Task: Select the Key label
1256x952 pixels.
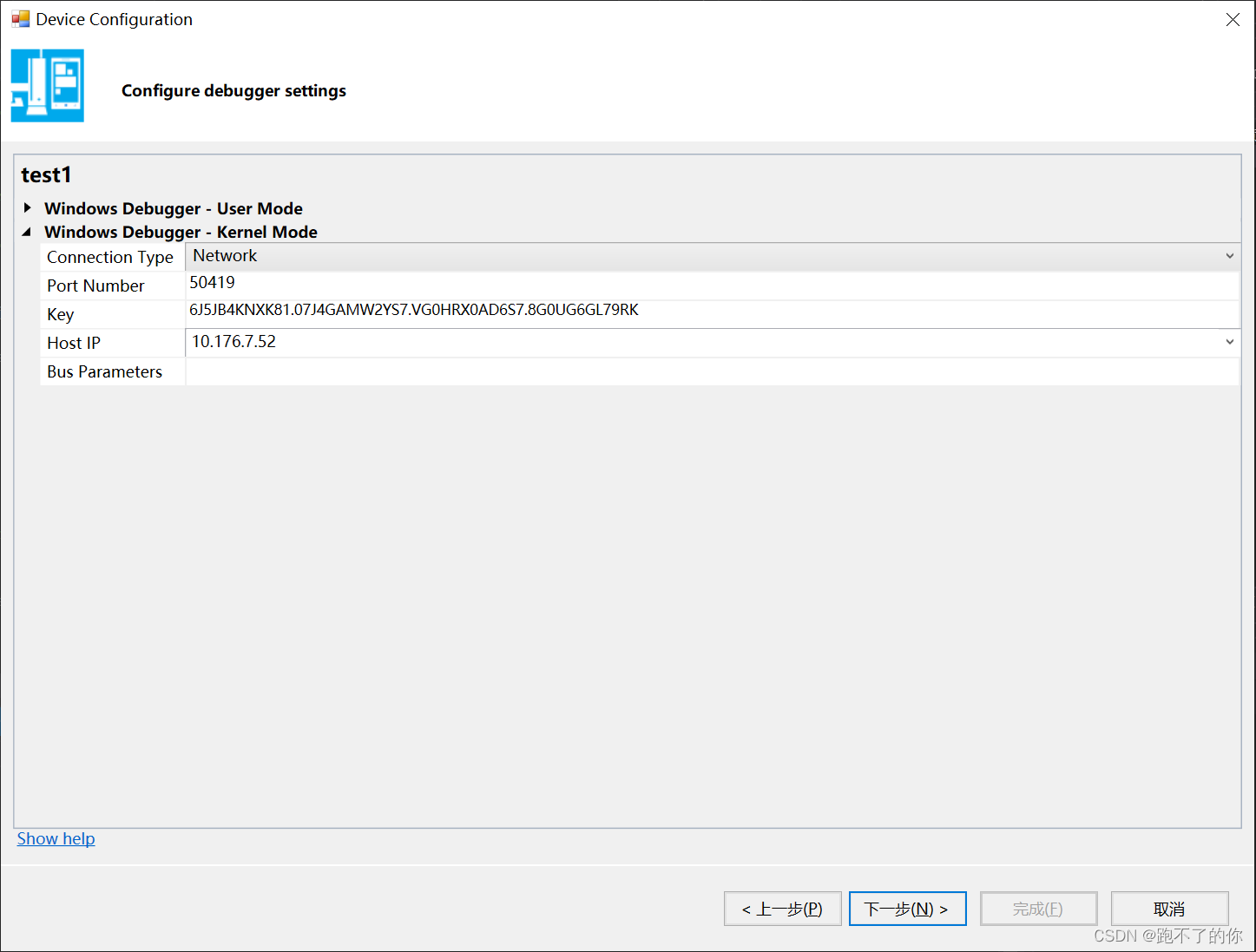Action: click(60, 314)
